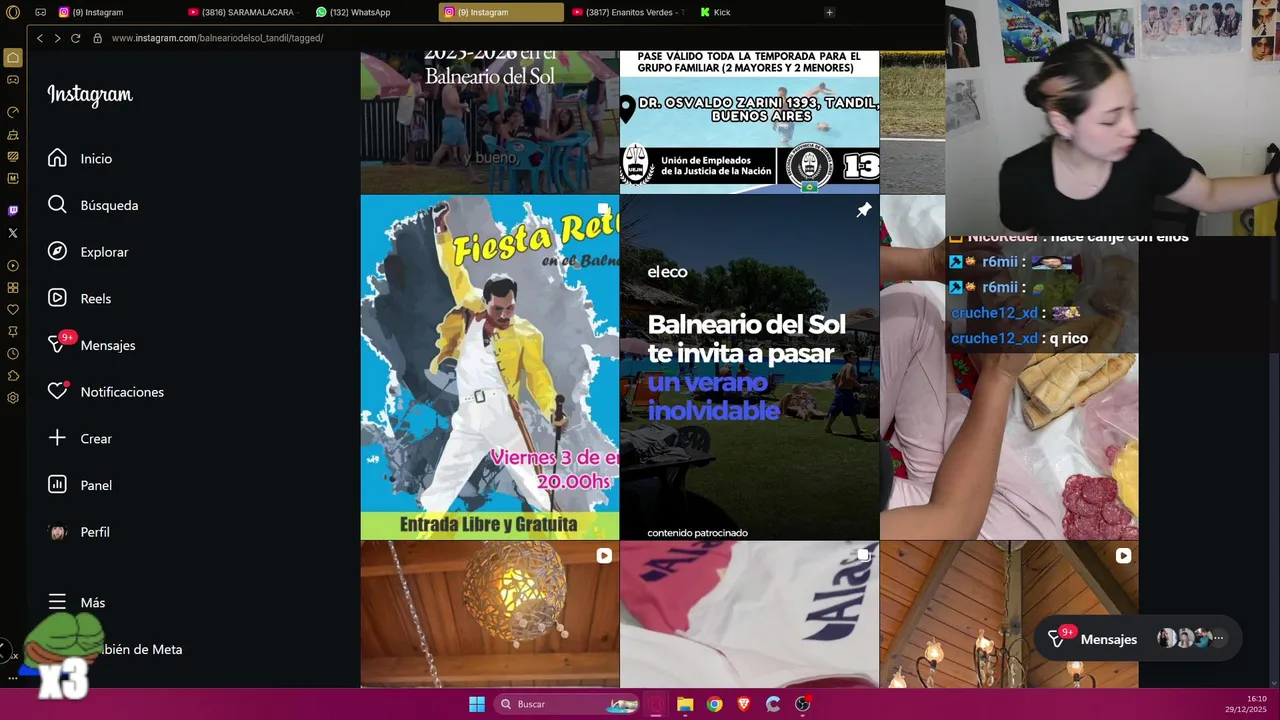Switch to Enanitos Verdes YouTube tab
Viewport: 1280px width, 720px height.
point(629,12)
